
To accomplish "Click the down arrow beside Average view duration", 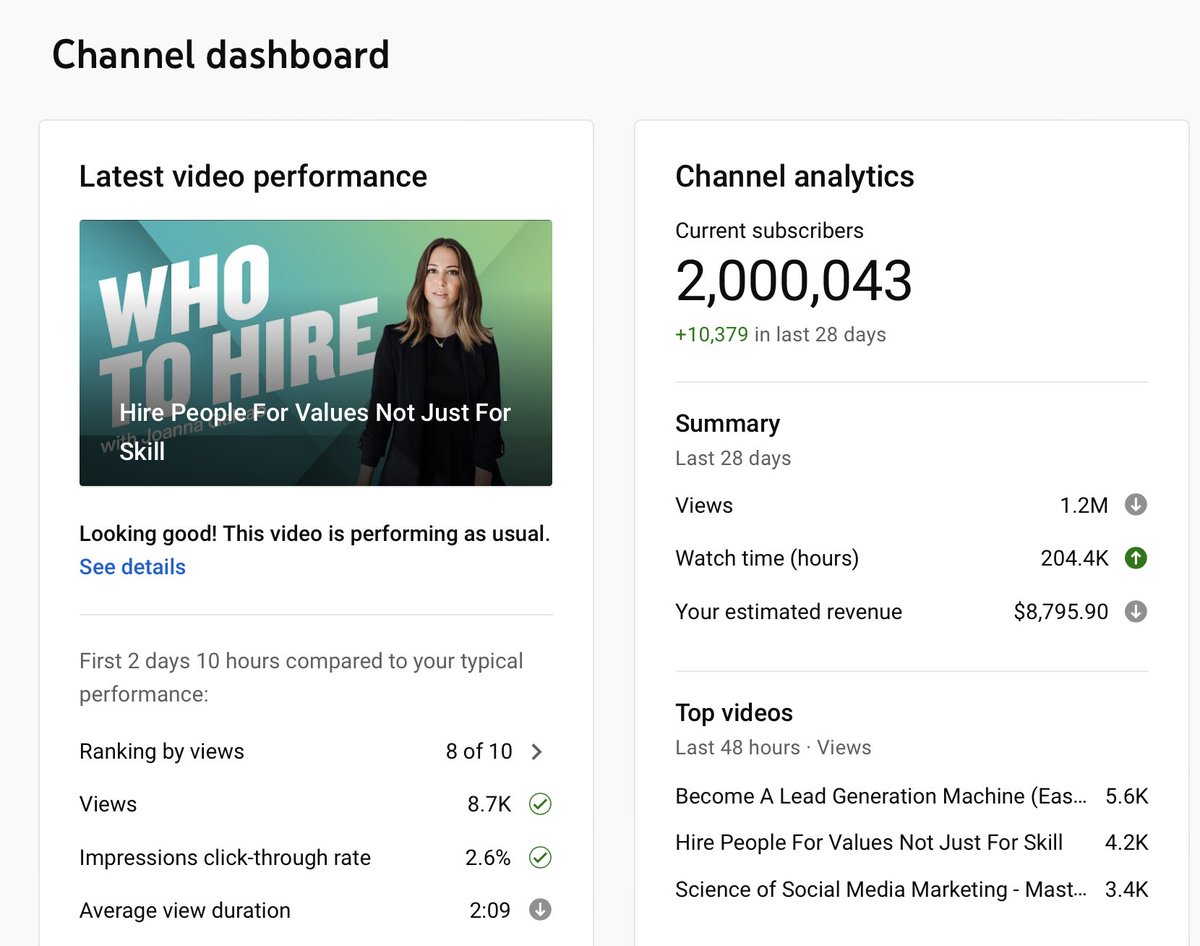I will point(540,910).
